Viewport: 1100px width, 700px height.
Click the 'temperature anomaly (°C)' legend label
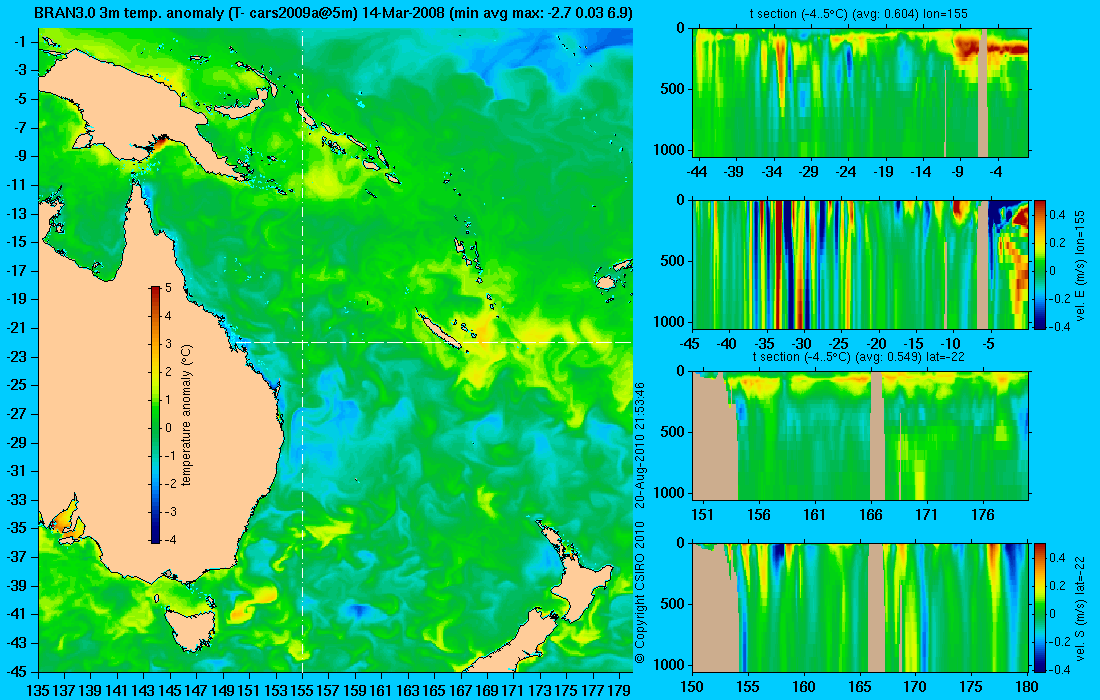[x=186, y=415]
